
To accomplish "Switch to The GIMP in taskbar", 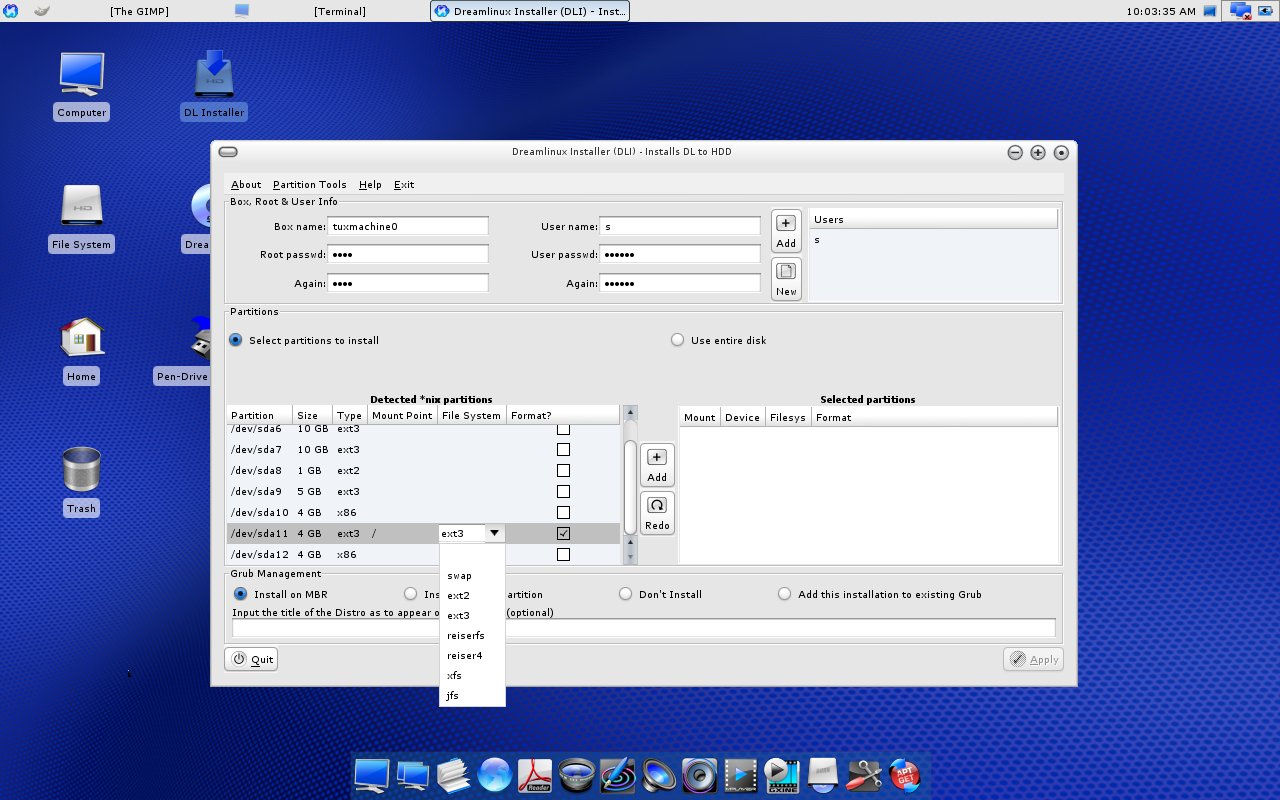I will click(x=139, y=11).
